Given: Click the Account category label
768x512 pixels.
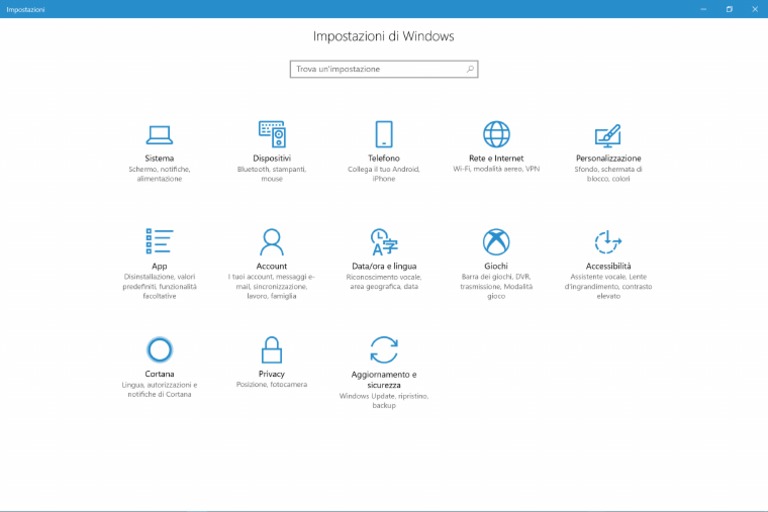Looking at the screenshot, I should coord(271,266).
